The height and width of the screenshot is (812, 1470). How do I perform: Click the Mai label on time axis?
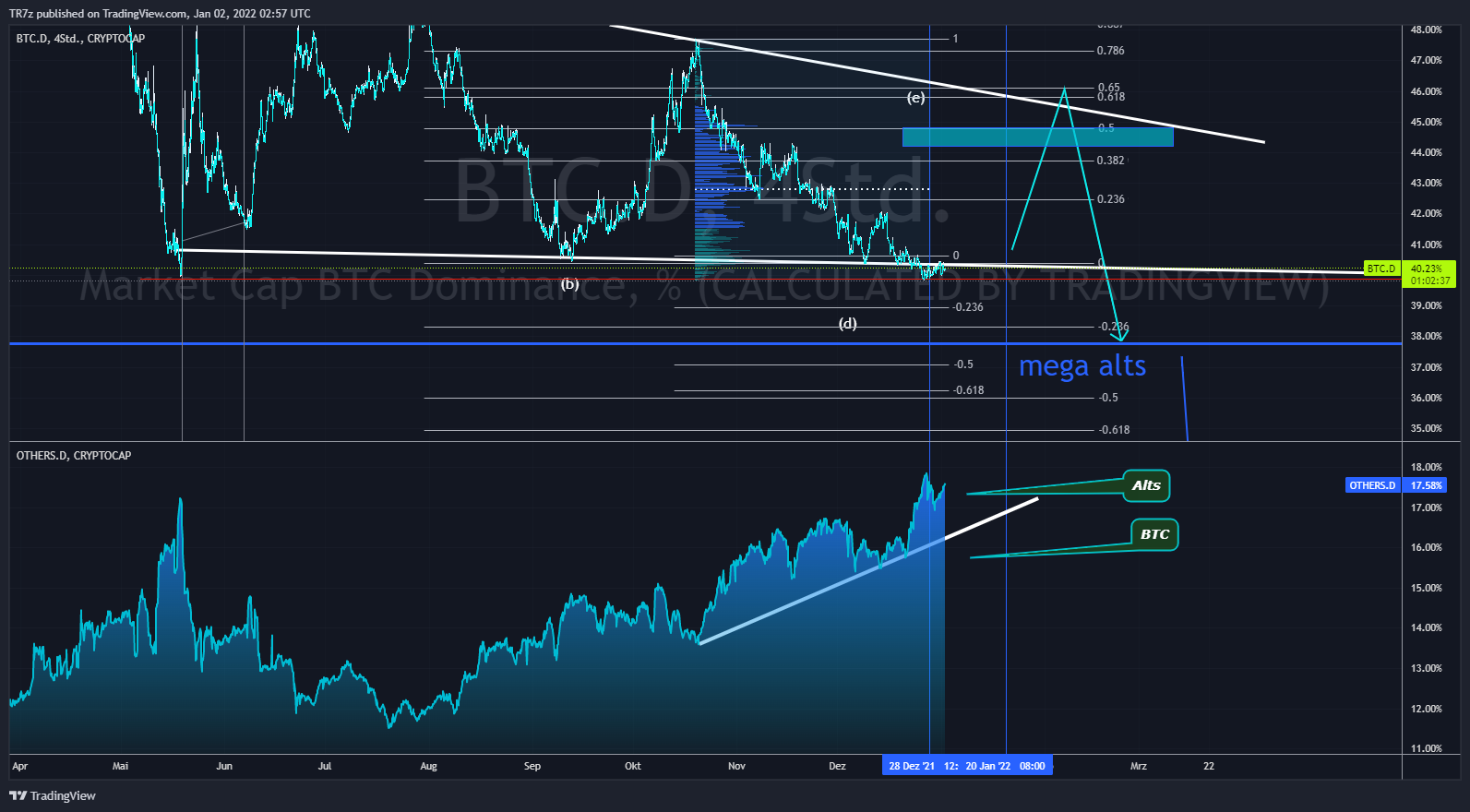pos(120,766)
